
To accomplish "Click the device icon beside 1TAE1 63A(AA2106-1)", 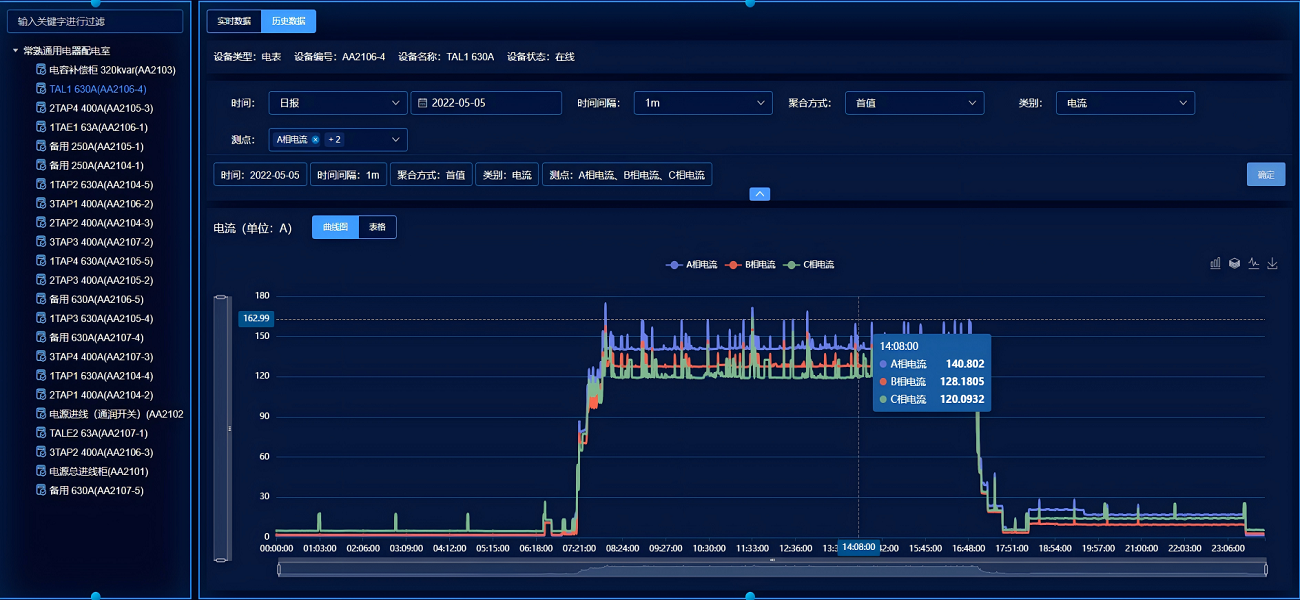I will (41, 127).
